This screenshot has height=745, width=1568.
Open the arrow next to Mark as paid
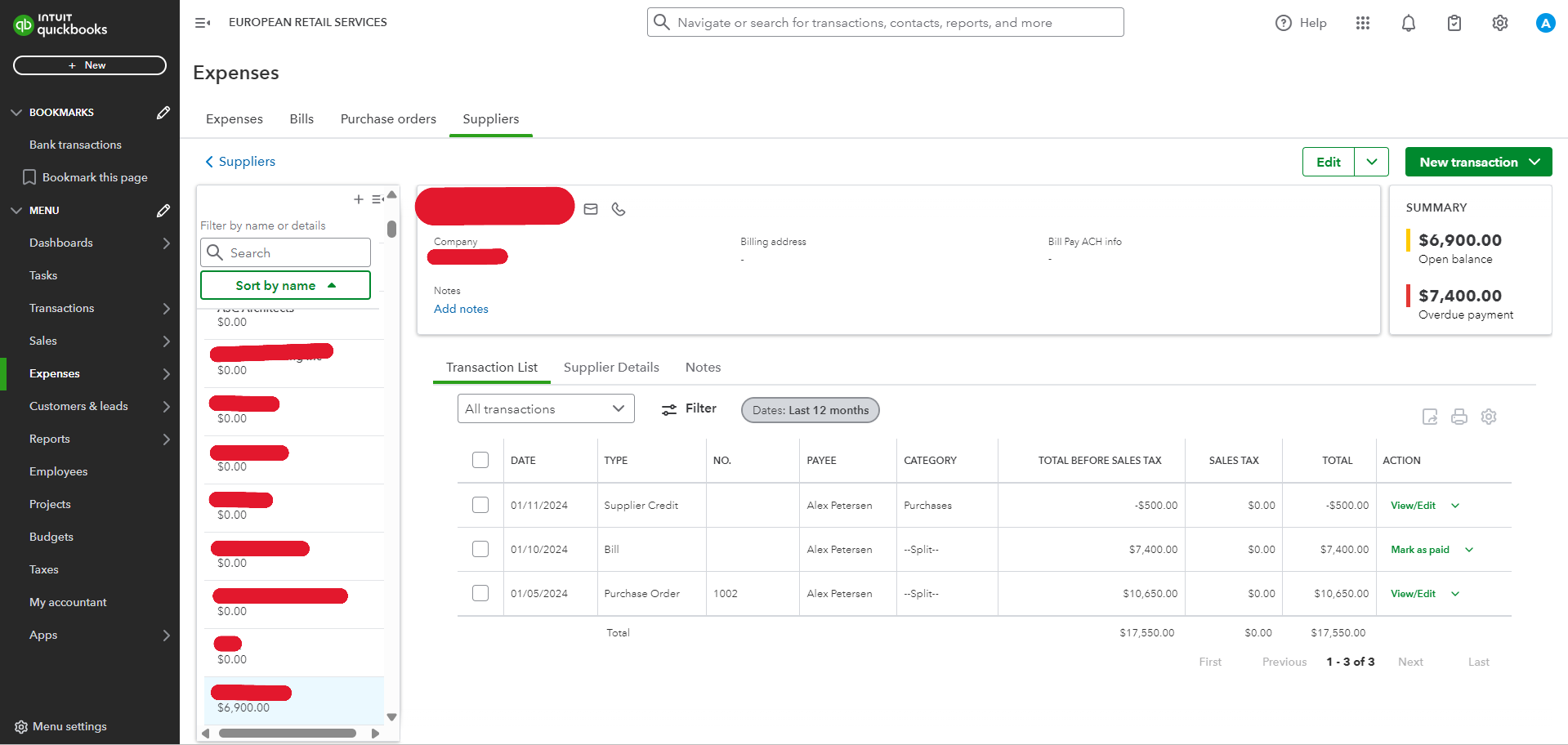coord(1468,551)
